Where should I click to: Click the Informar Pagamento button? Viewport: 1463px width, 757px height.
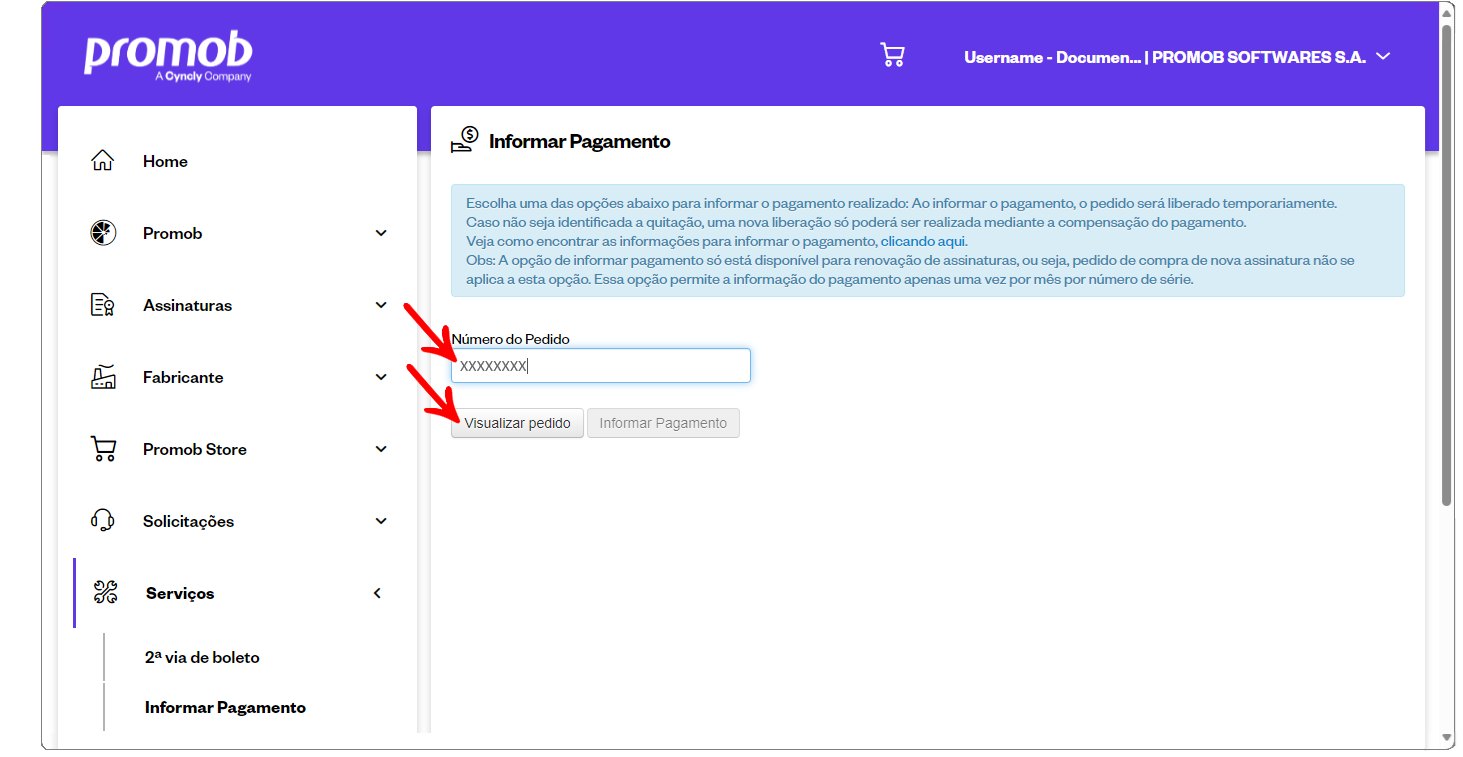pyautogui.click(x=663, y=423)
